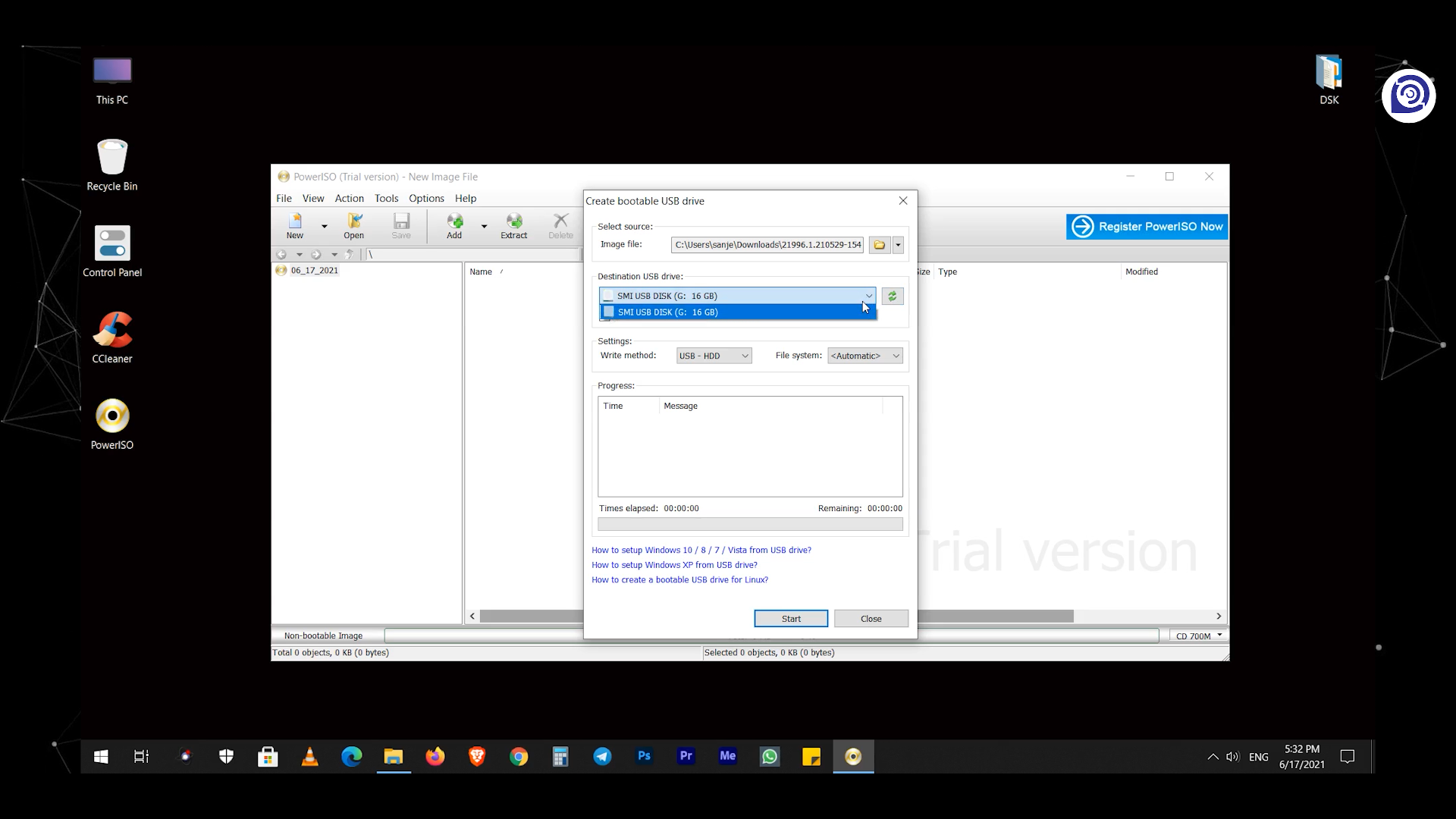Open Microsoft Store from the taskbar
The width and height of the screenshot is (1456, 819).
[268, 757]
